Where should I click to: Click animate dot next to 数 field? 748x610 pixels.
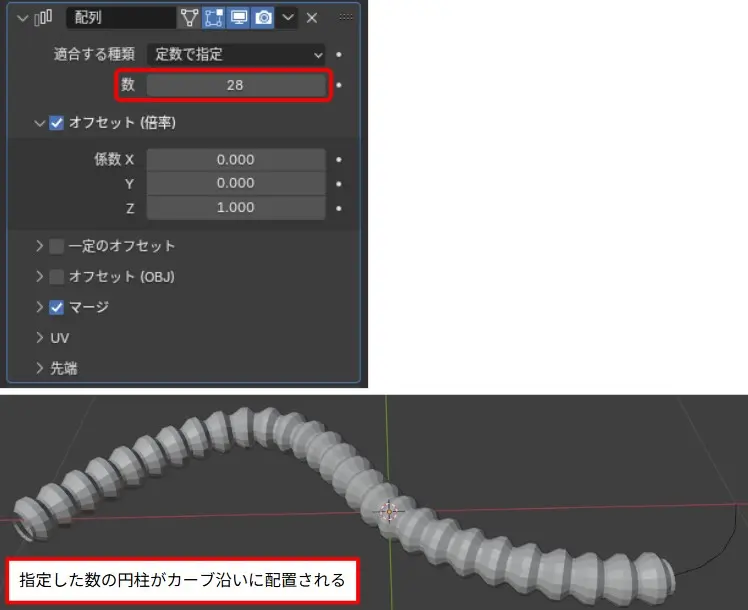[x=339, y=85]
